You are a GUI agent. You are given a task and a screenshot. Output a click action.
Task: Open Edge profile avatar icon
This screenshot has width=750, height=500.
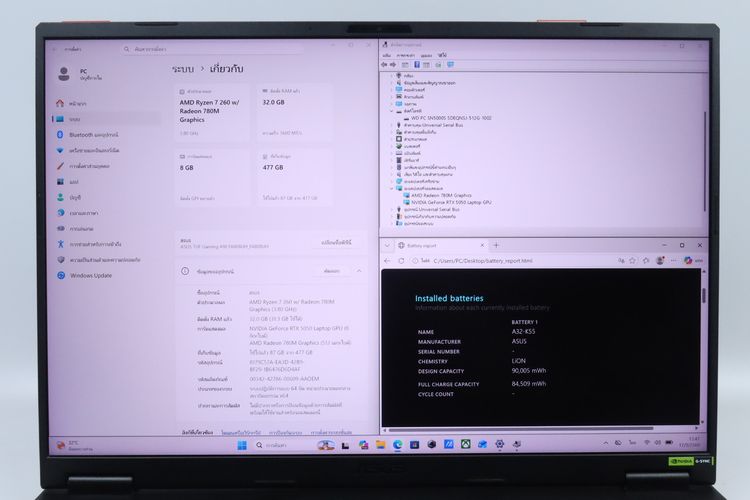pos(660,261)
